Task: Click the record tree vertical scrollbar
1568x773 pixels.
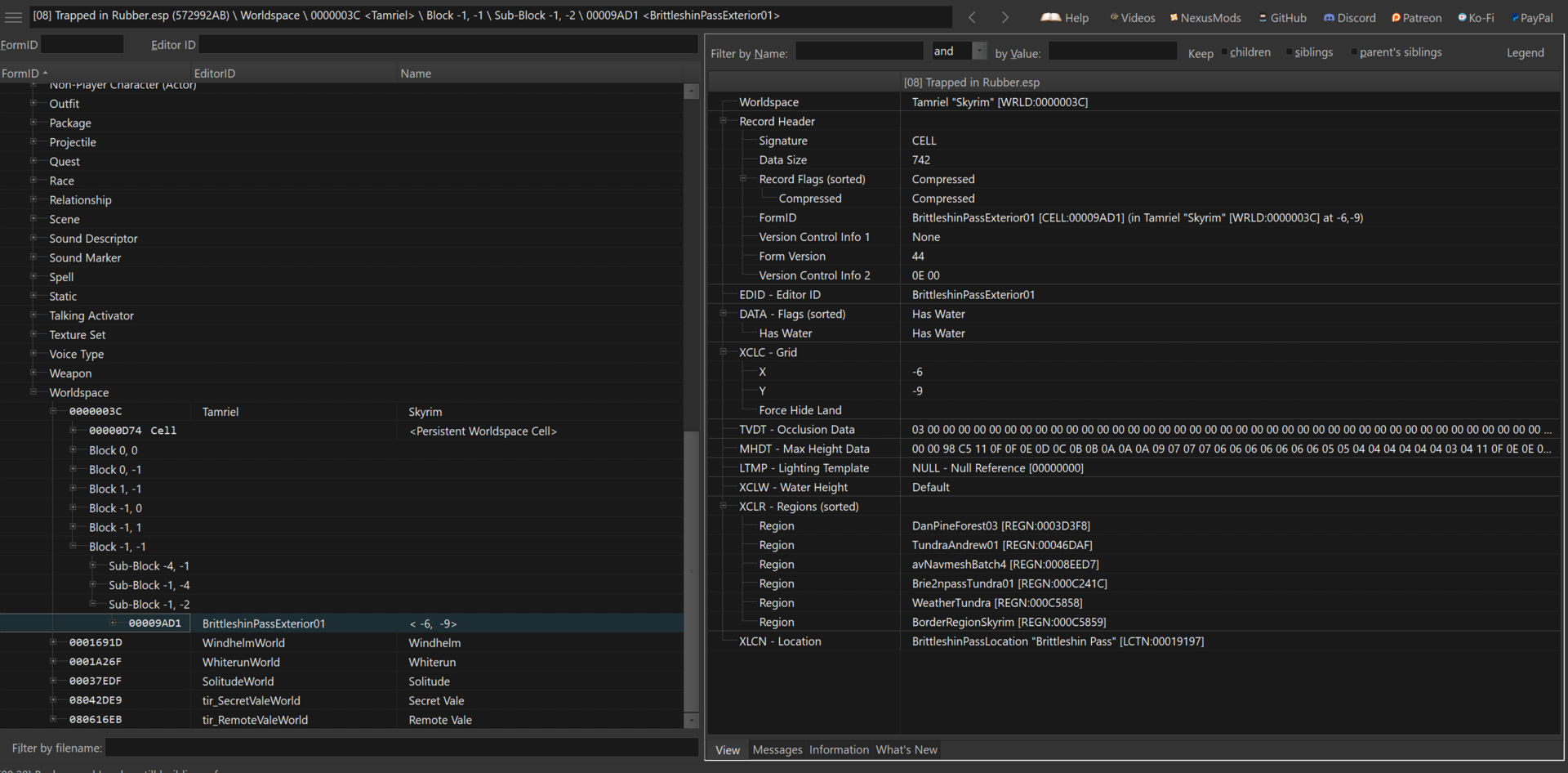Action: coord(691,570)
